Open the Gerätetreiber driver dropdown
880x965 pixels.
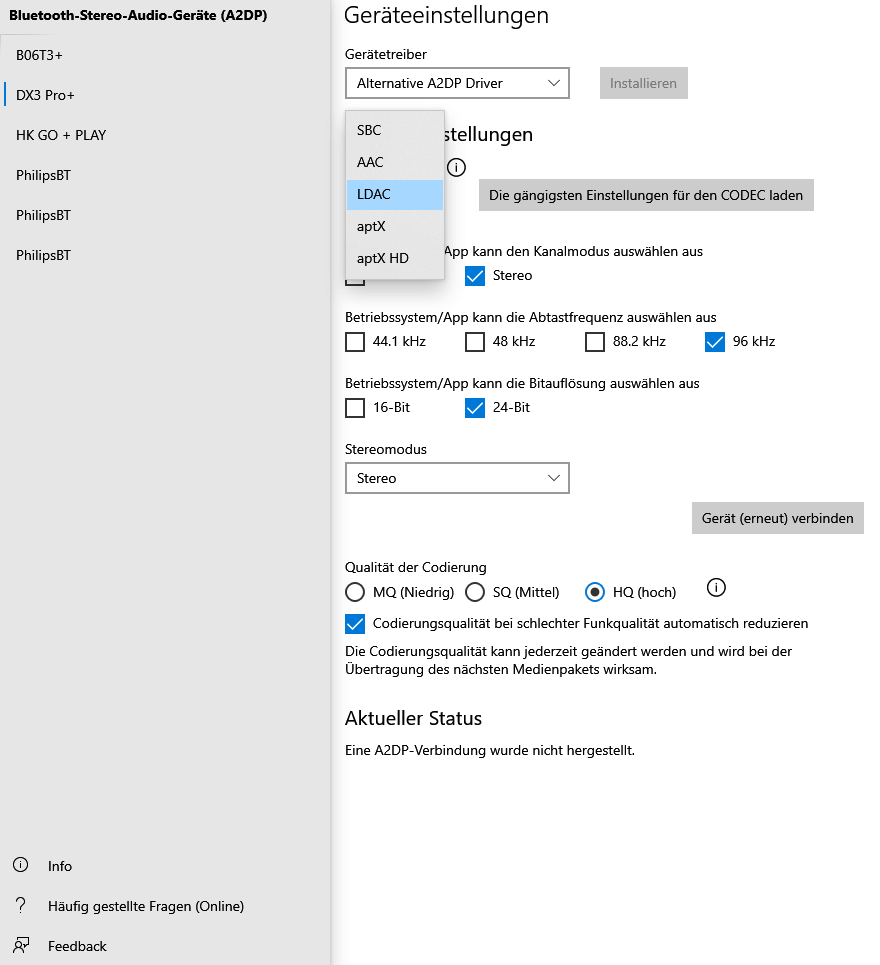[457, 83]
